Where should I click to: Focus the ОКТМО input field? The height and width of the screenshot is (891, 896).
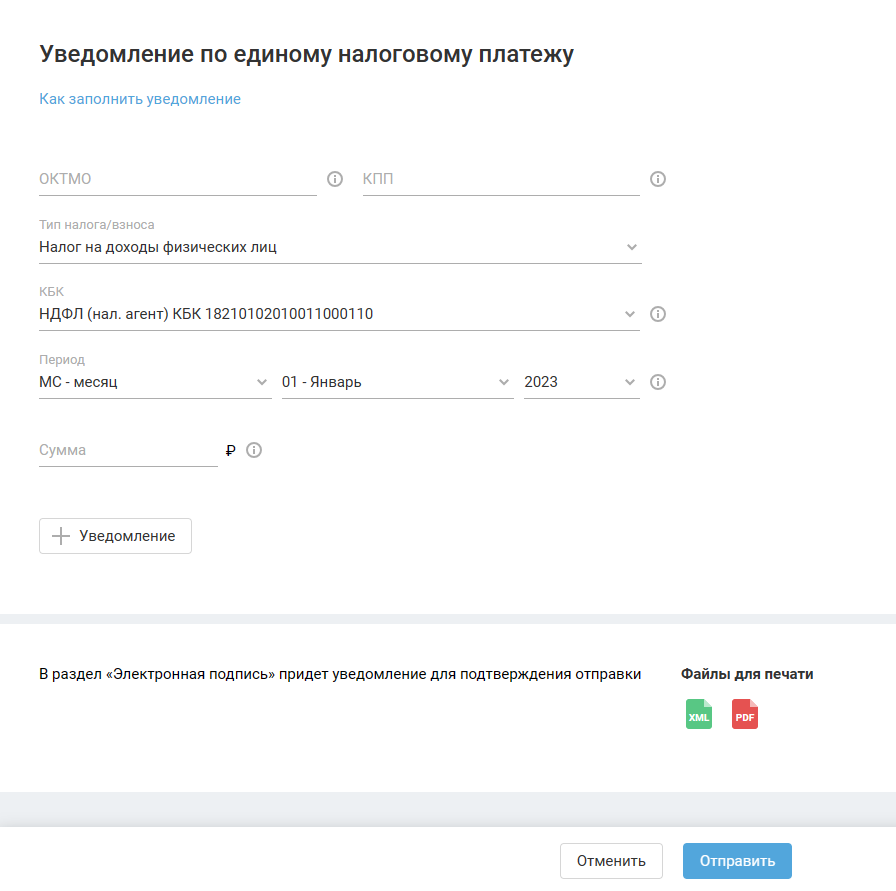(x=177, y=180)
